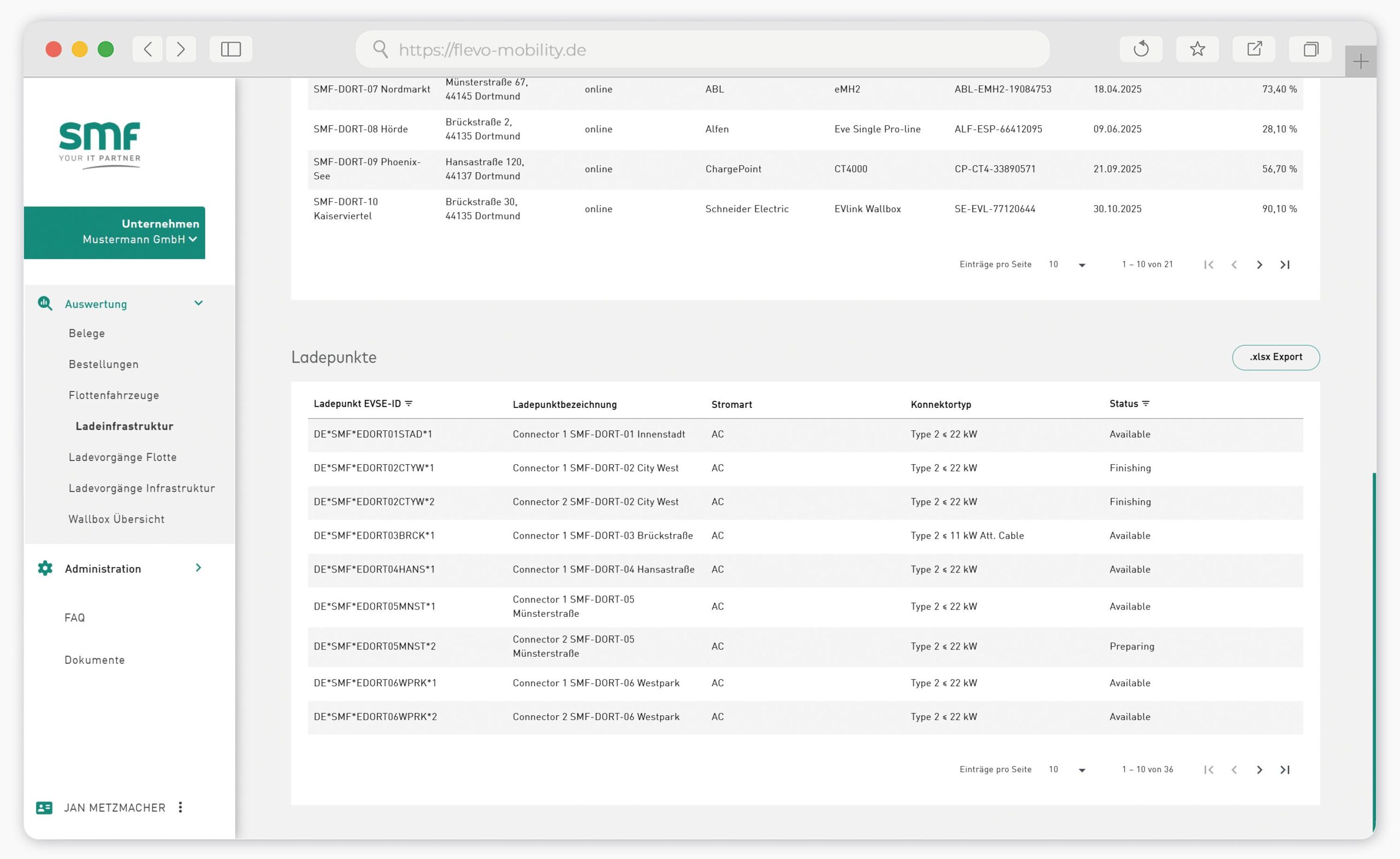This screenshot has height=859, width=1400.
Task: Bookmark flevo-mobility.de via the star icon
Action: point(1198,49)
